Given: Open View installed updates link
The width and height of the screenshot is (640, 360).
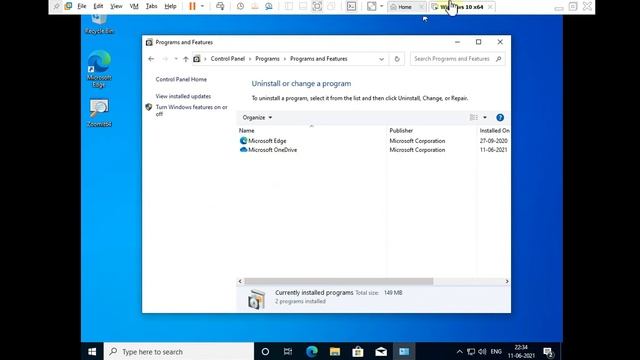Looking at the screenshot, I should click(183, 96).
